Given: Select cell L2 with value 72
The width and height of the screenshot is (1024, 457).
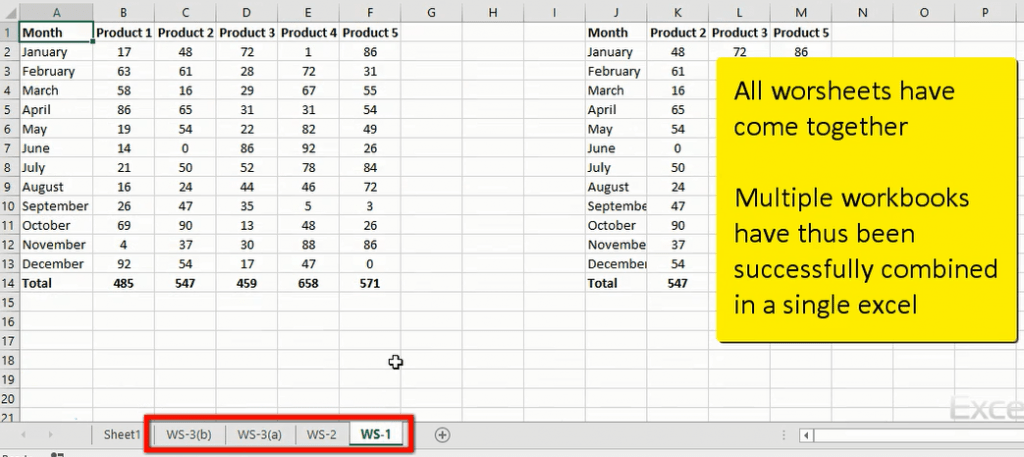Looking at the screenshot, I should [x=739, y=52].
